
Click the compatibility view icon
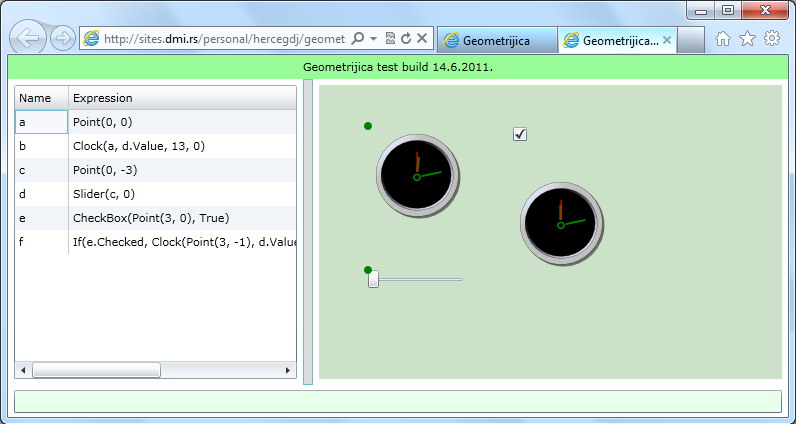tap(390, 38)
